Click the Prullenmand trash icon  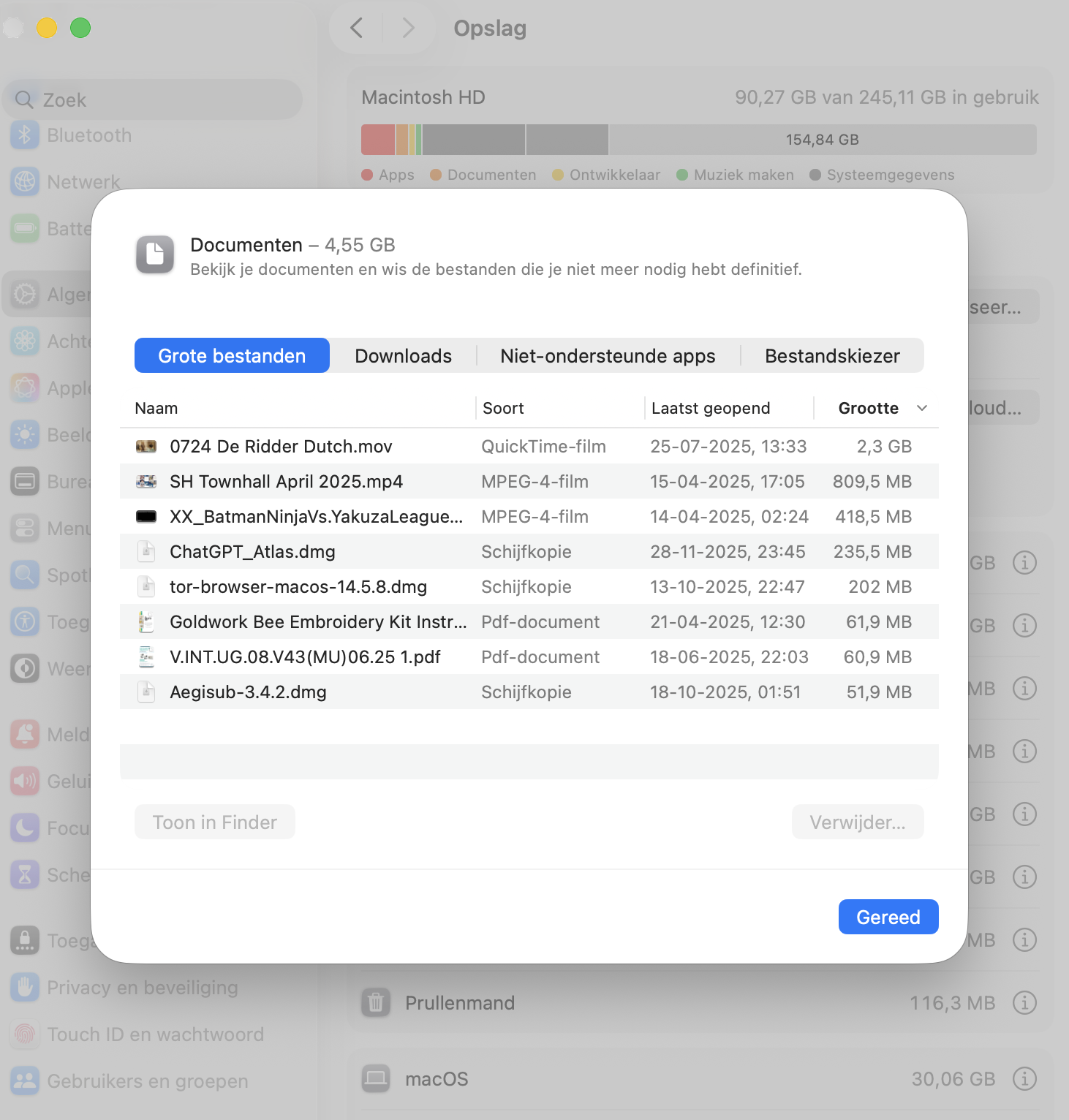(x=375, y=1002)
